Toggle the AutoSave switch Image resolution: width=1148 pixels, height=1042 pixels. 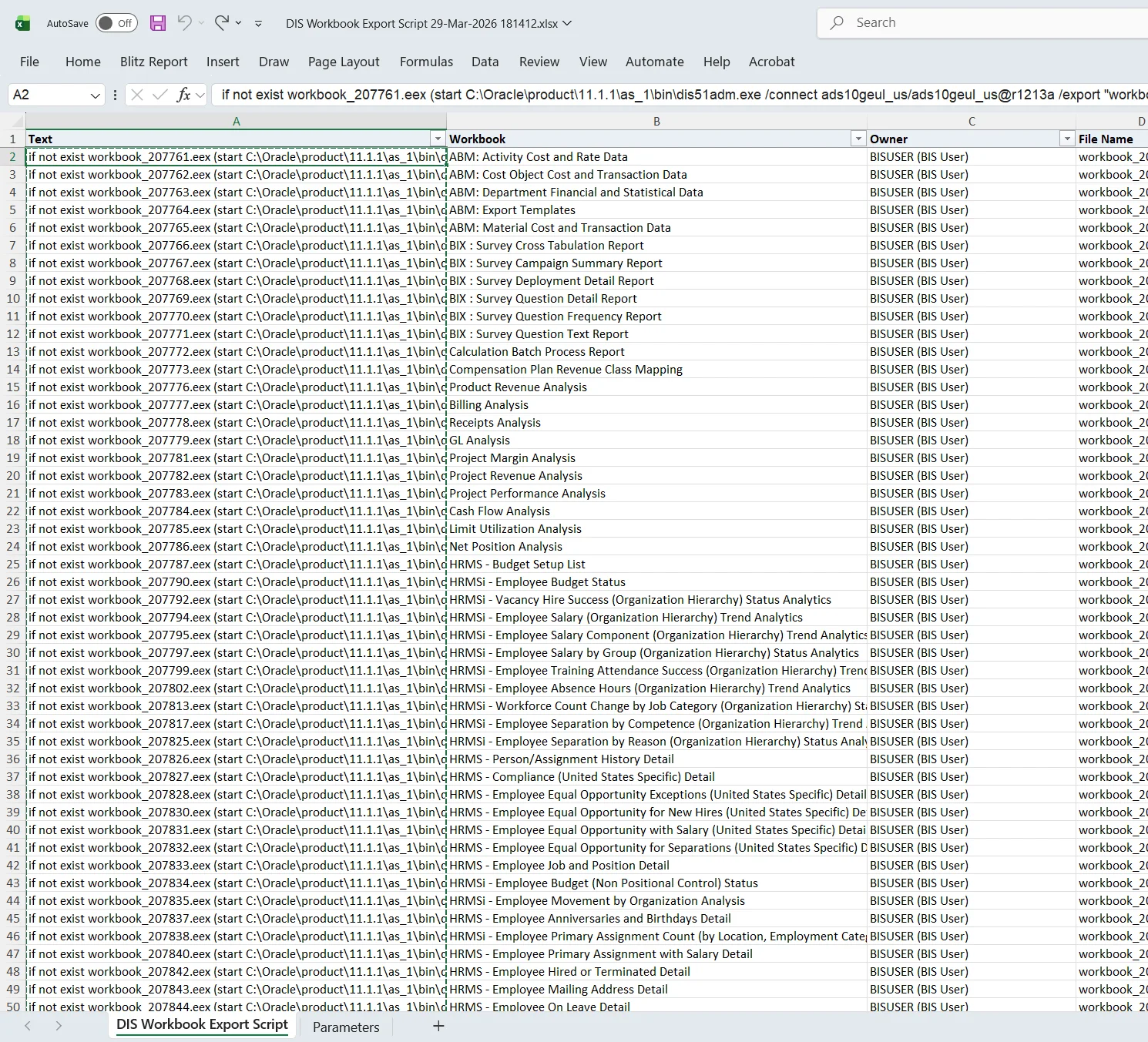(116, 23)
